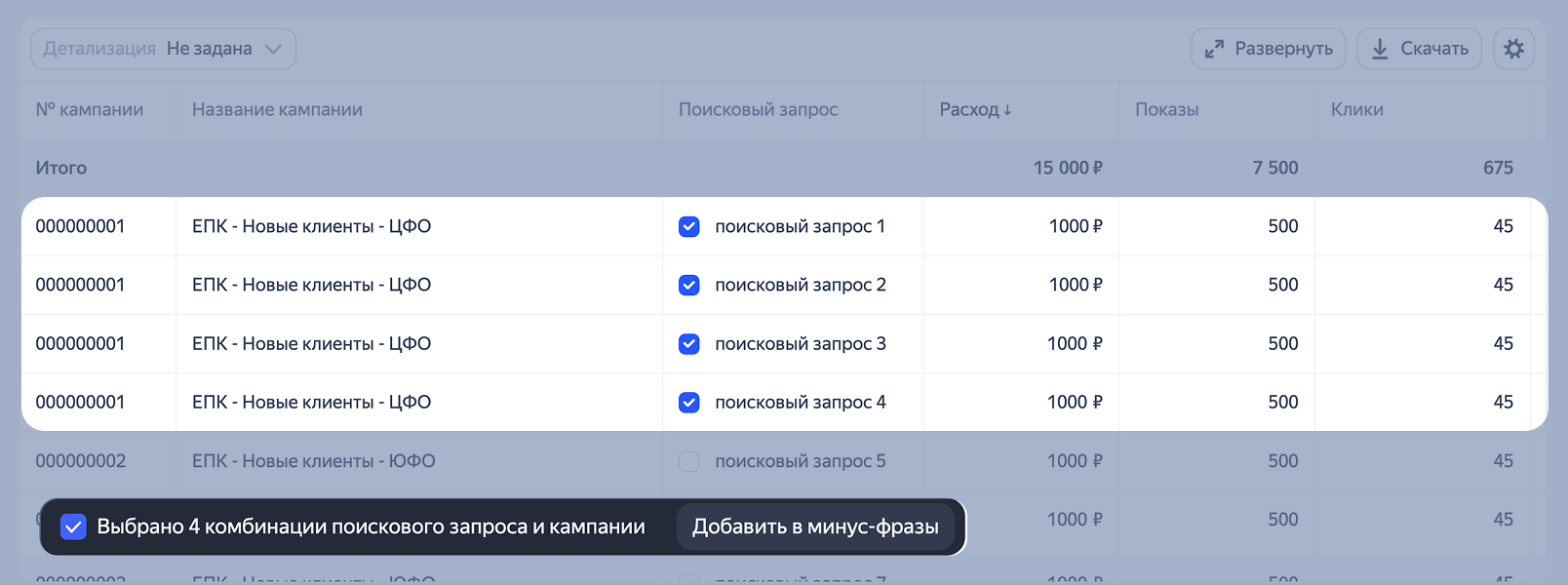Click Добавить в минус-фразы
The height and width of the screenshot is (585, 1568).
[815, 526]
